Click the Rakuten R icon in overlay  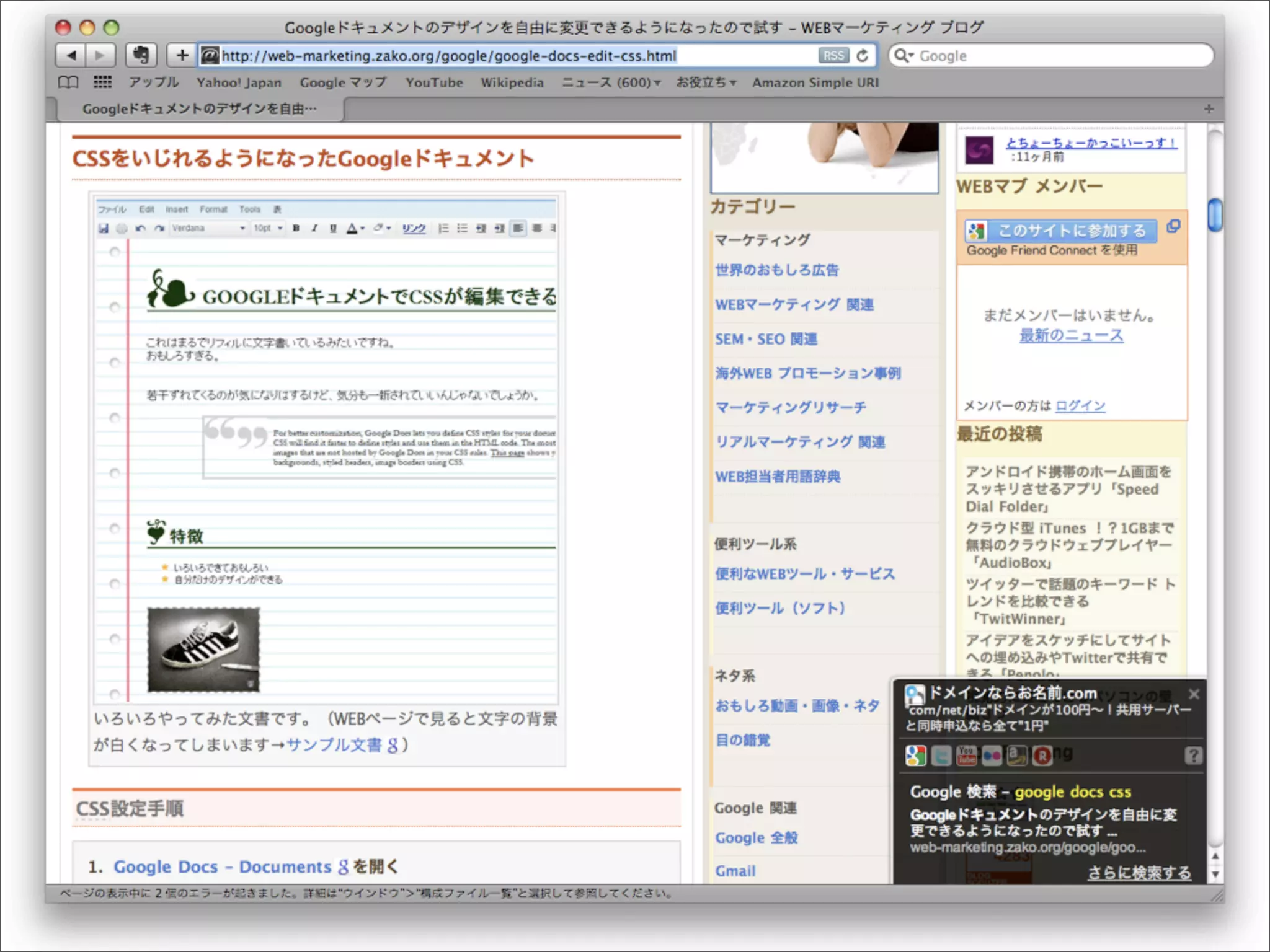point(1042,756)
